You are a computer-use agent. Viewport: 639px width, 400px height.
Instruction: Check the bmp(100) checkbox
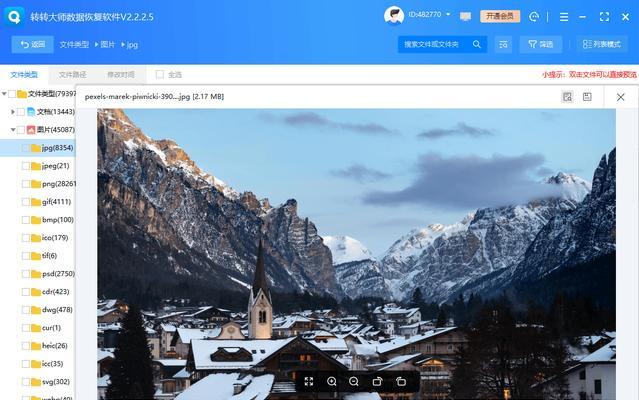(26, 220)
